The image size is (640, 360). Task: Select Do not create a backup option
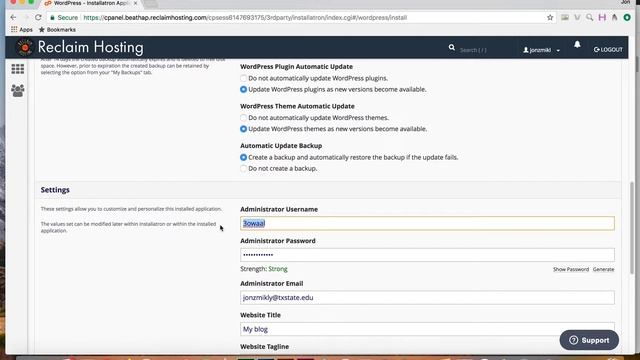243,169
